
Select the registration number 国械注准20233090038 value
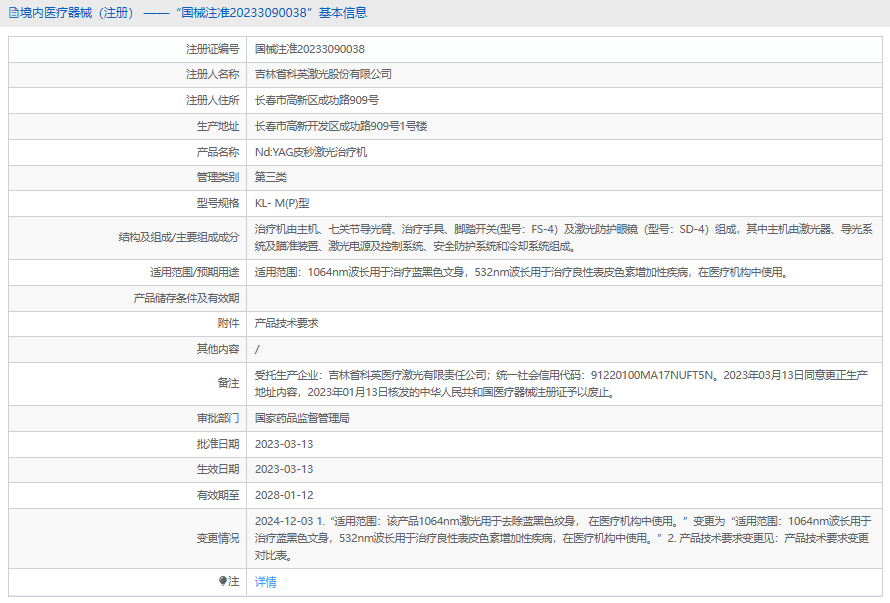click(x=310, y=49)
